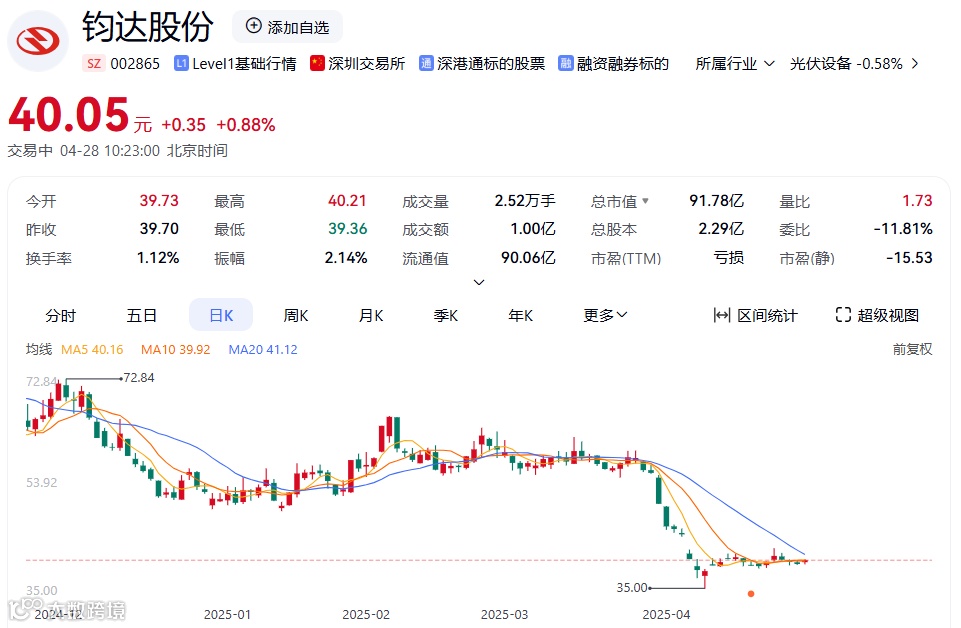Screen dimensions: 961x628
Task: Click 流通值 value 90.06亿
Action: [x=528, y=257]
